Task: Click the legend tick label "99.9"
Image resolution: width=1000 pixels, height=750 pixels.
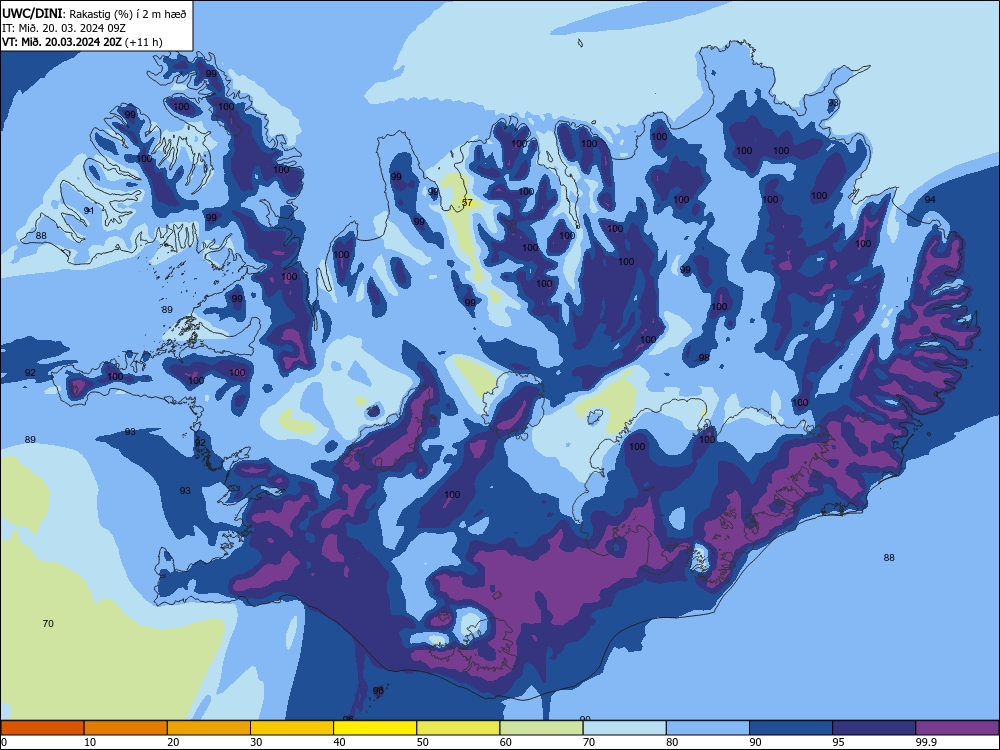Action: (x=925, y=742)
